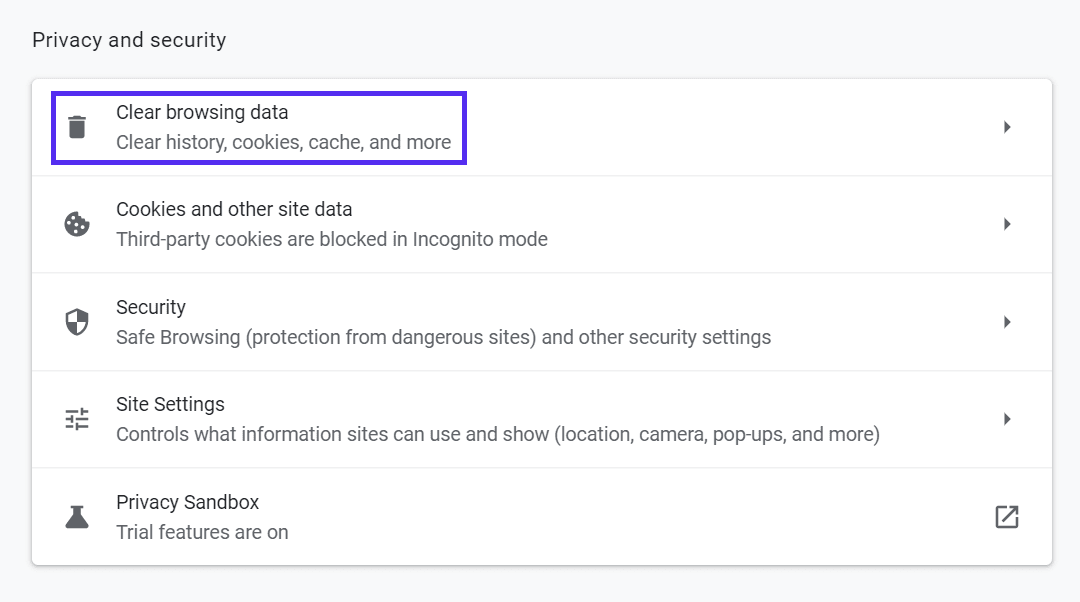This screenshot has height=602, width=1080.
Task: Expand the Clear browsing data section
Action: coord(1007,126)
